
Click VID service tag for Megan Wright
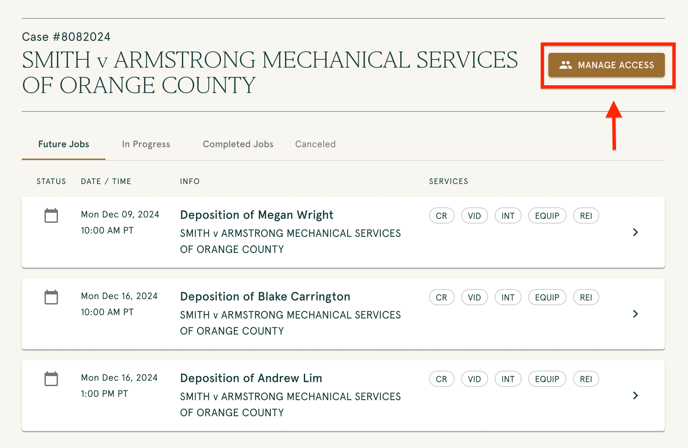pyautogui.click(x=475, y=216)
